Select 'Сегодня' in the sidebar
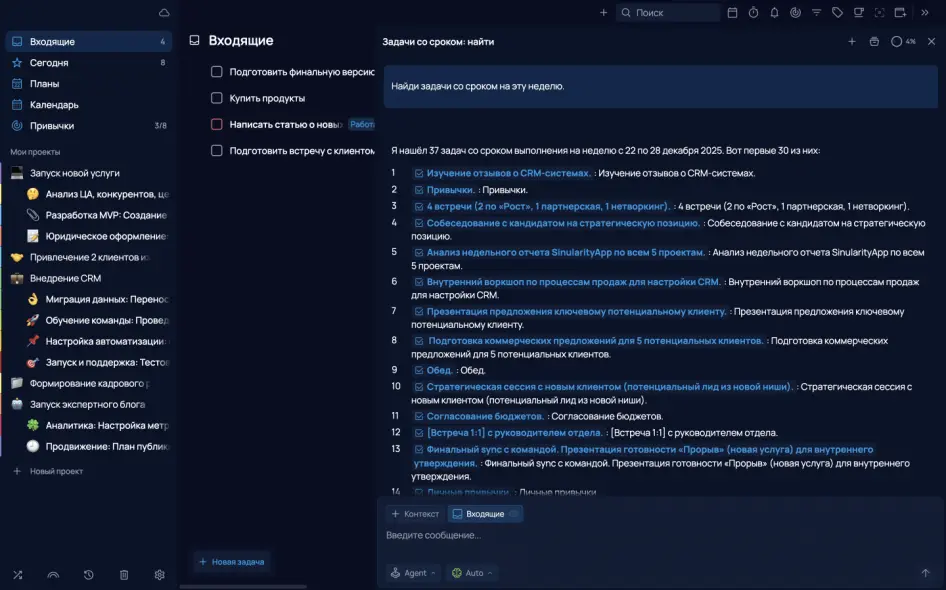The height and width of the screenshot is (590, 946). (49, 63)
